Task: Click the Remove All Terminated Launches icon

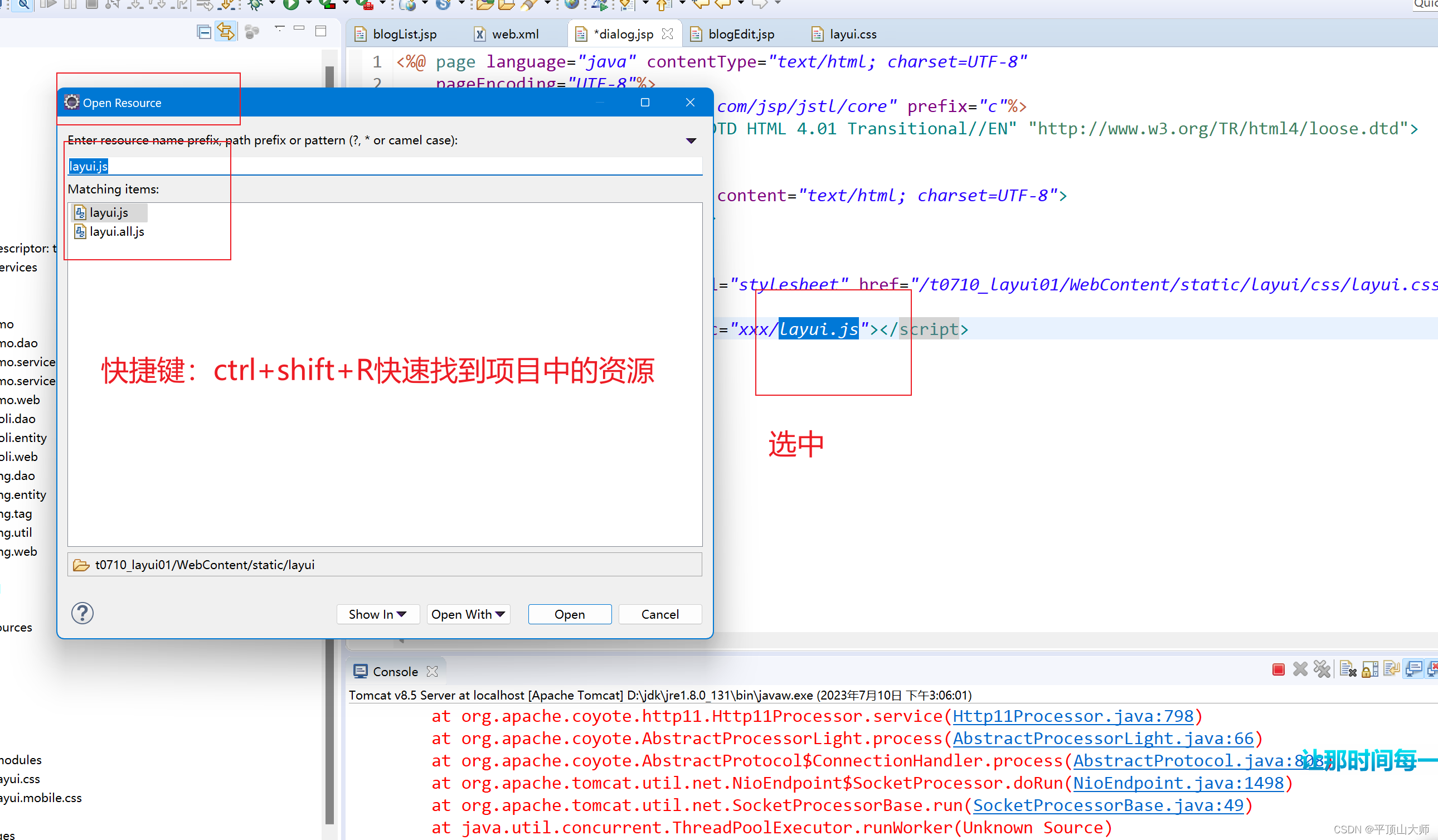Action: point(1322,669)
